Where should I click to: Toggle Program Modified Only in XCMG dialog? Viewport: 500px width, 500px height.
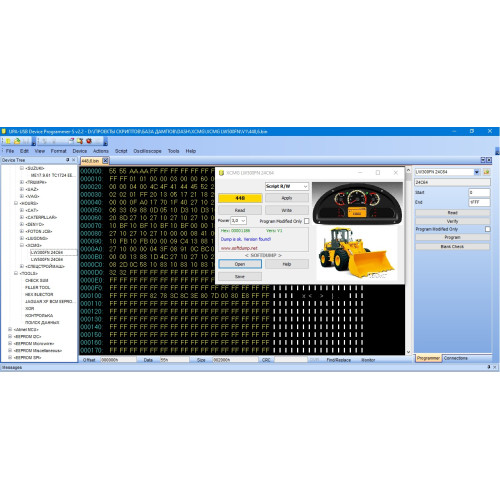pos(306,221)
